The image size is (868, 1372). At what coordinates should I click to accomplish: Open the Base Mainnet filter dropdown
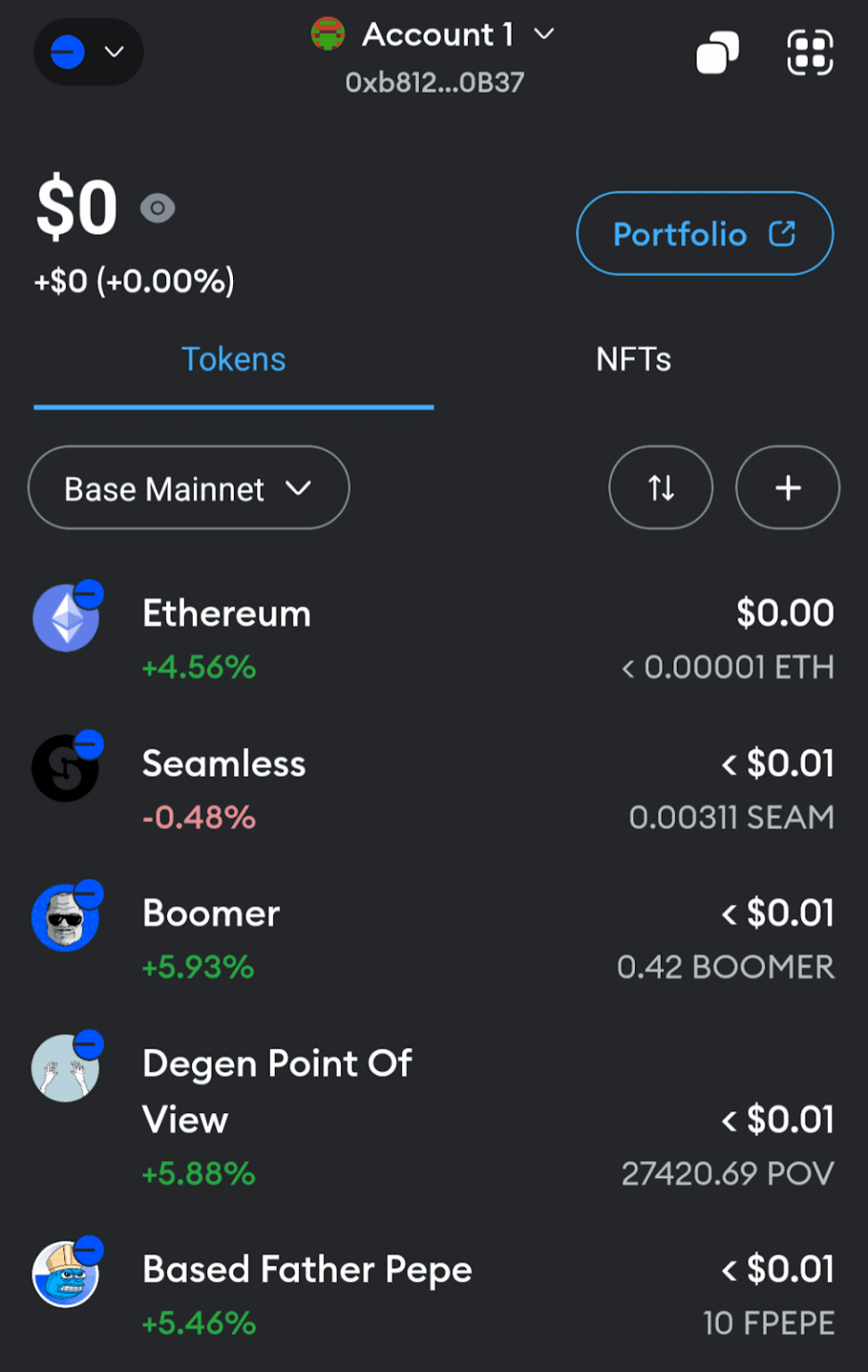188,488
